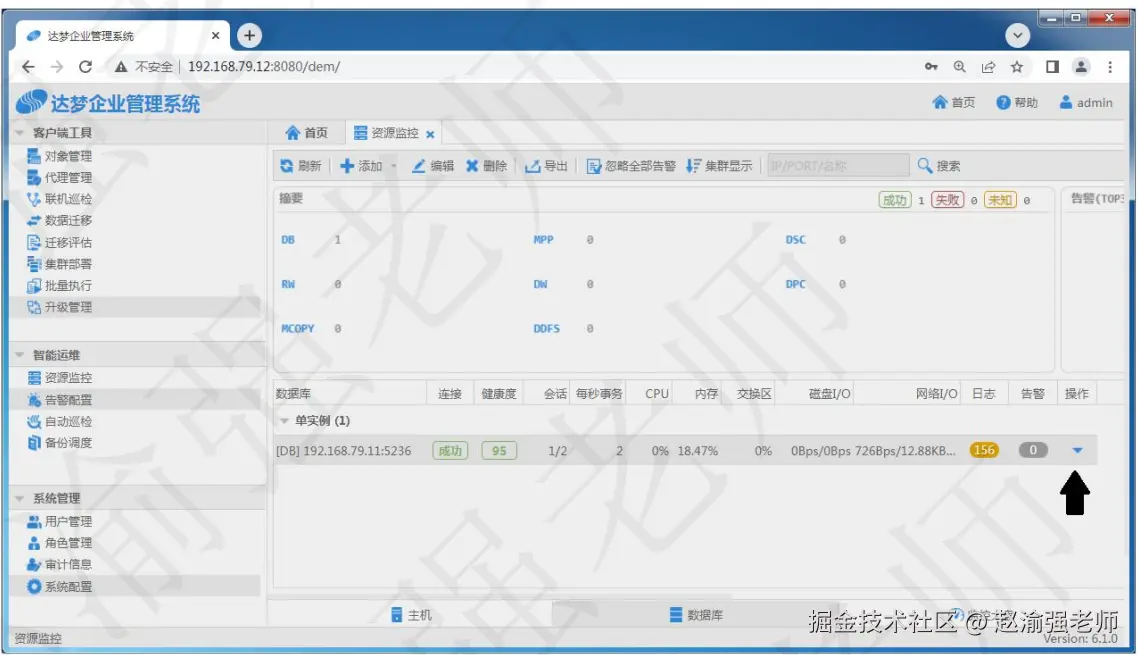Screen dimensions: 1138x655
Task: Open 系统配置 page
Action: point(60,586)
